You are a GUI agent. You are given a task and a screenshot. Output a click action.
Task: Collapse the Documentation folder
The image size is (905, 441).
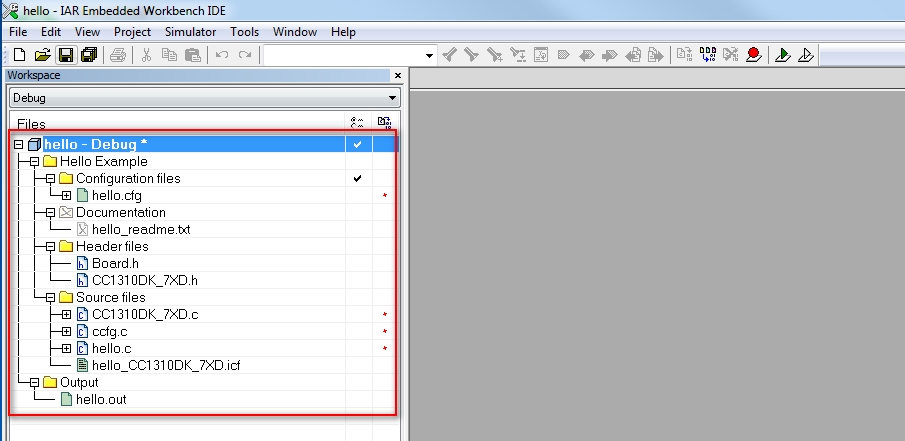point(51,212)
